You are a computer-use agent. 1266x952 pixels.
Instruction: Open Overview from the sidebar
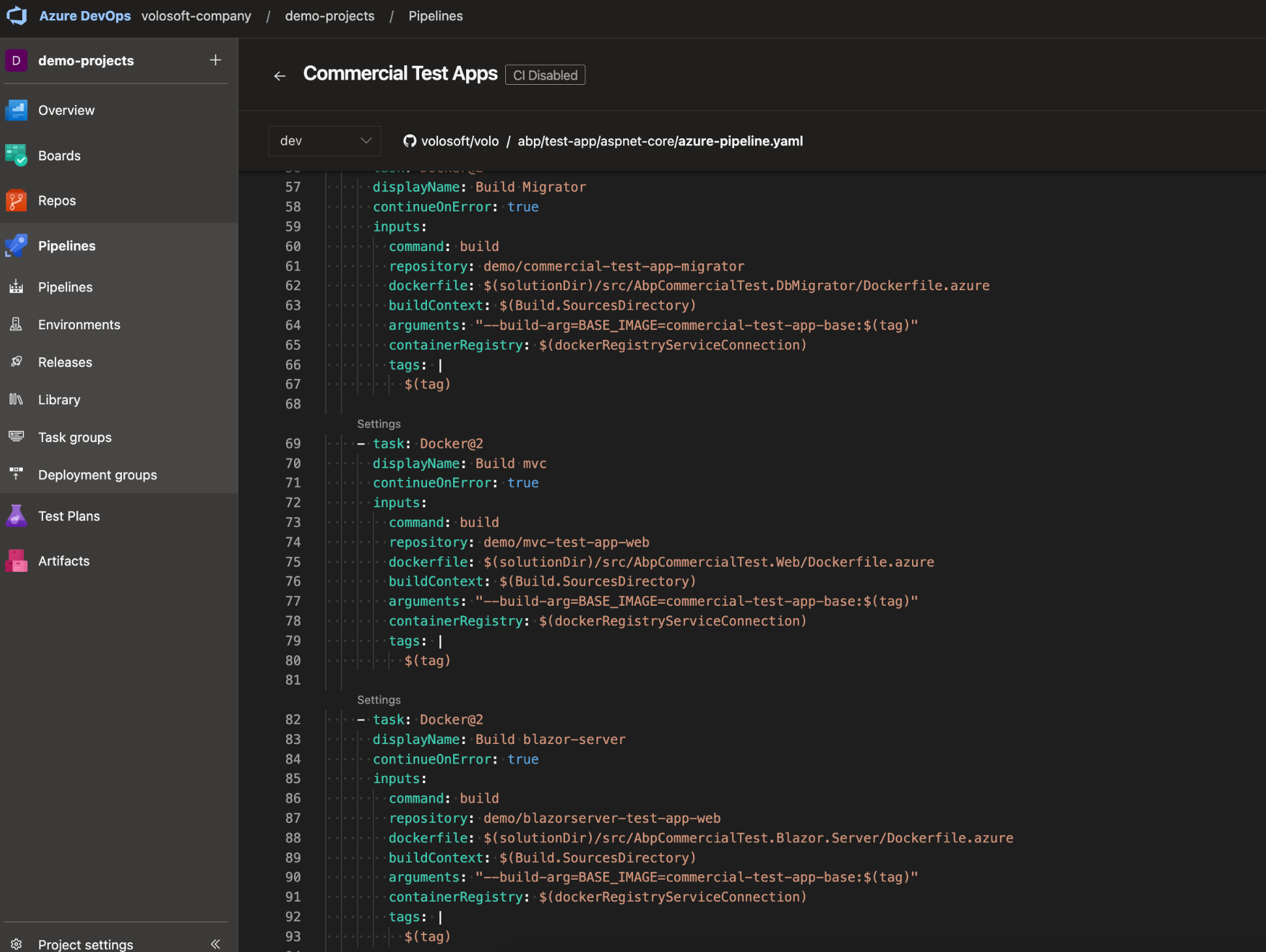pyautogui.click(x=66, y=110)
